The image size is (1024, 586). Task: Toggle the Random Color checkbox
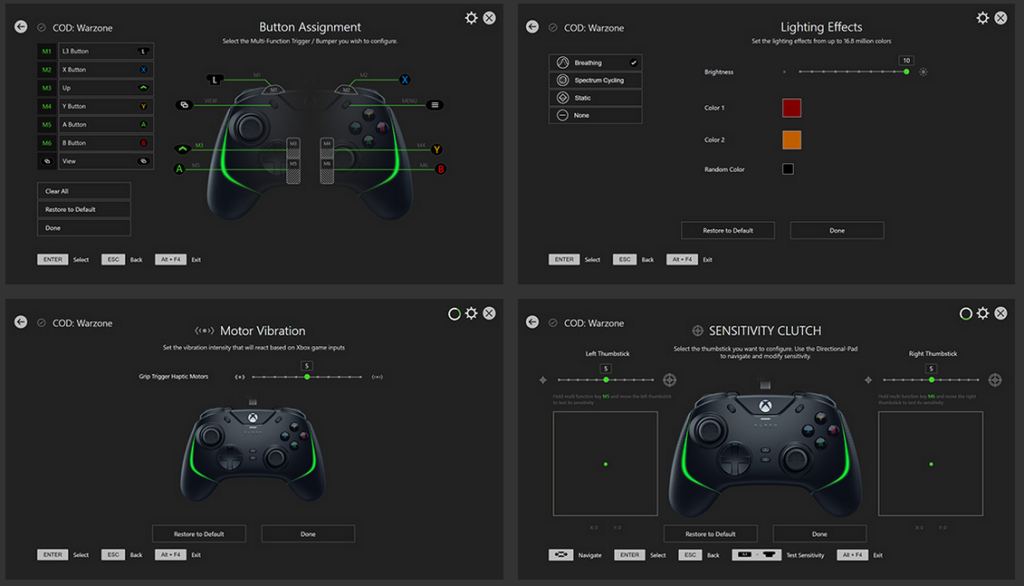click(788, 169)
